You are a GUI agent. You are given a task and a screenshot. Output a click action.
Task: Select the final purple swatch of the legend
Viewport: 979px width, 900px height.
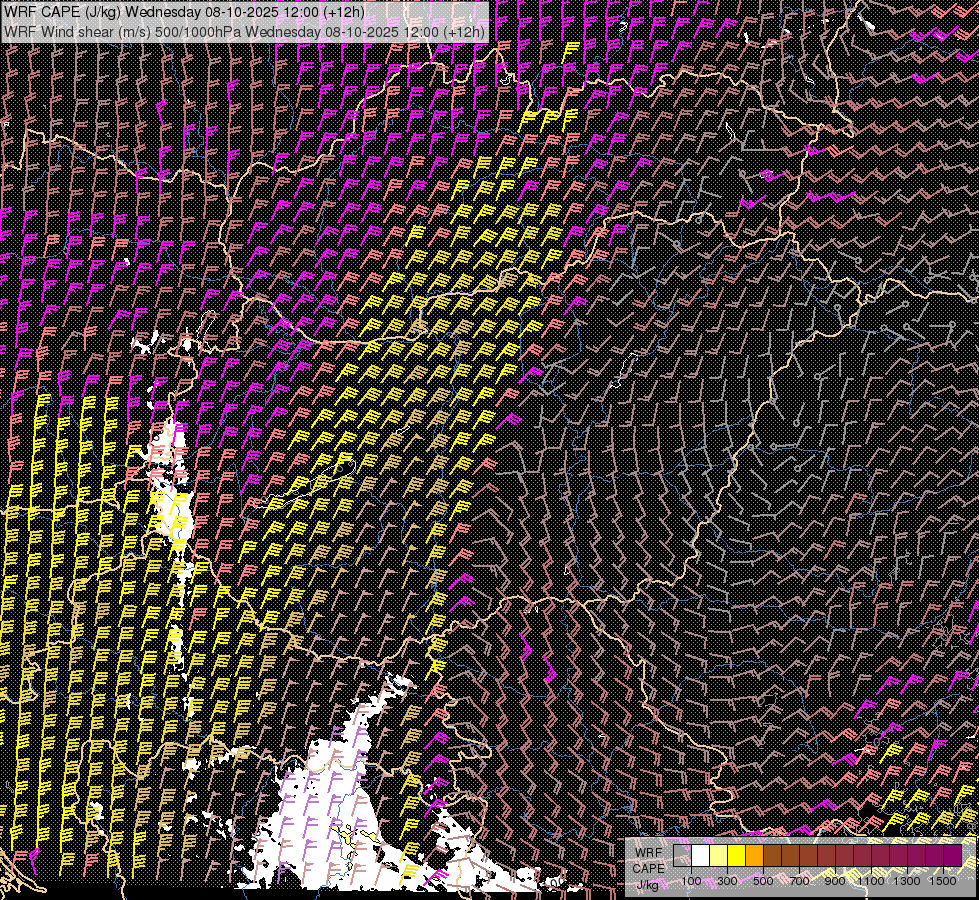[x=953, y=856]
